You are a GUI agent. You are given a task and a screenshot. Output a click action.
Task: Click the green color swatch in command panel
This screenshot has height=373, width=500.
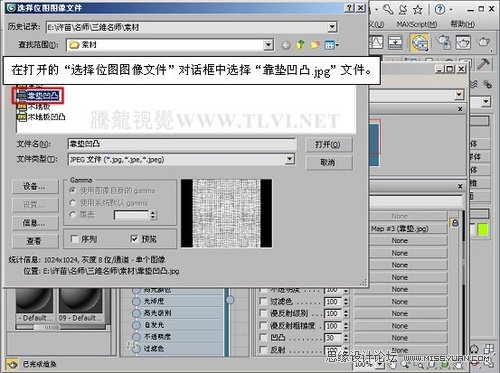pos(483,230)
